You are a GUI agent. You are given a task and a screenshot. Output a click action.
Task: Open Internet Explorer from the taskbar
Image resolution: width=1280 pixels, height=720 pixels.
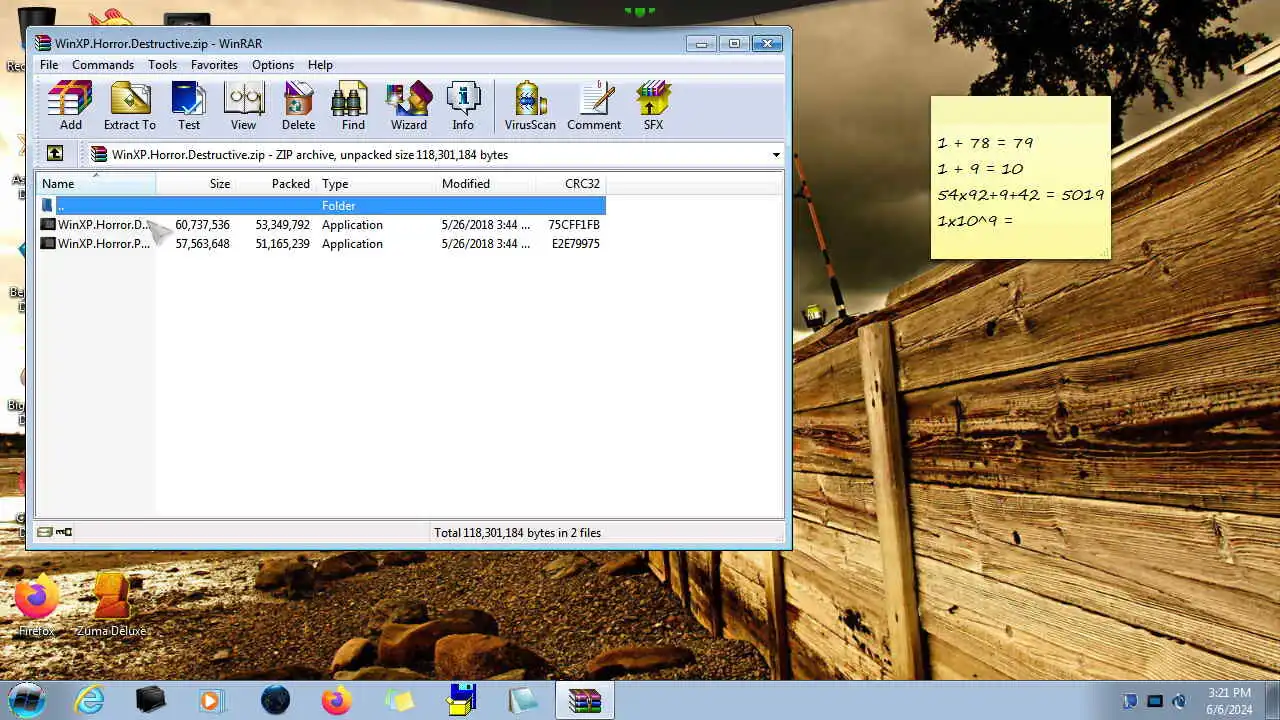tap(90, 700)
